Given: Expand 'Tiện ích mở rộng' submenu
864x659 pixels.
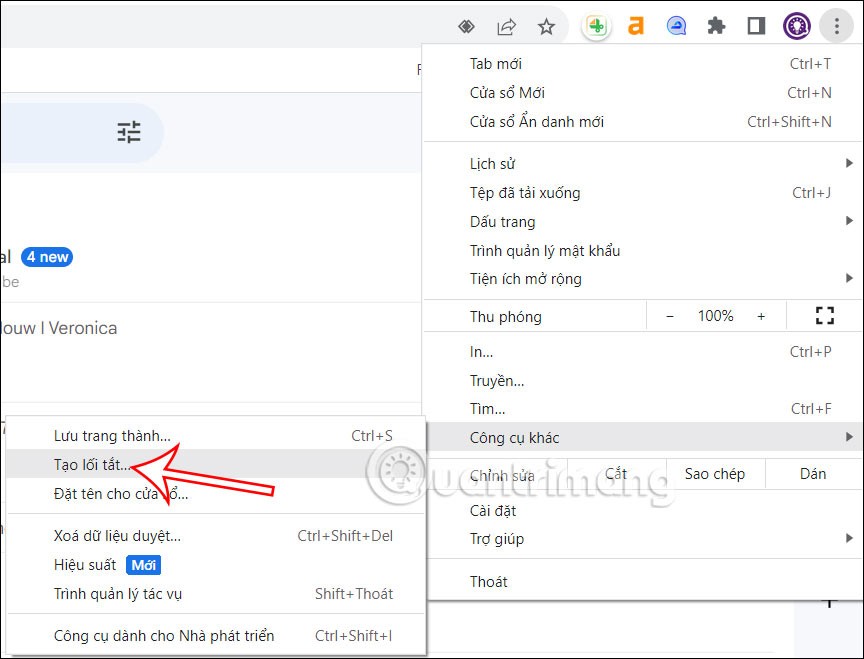Looking at the screenshot, I should pyautogui.click(x=642, y=279).
